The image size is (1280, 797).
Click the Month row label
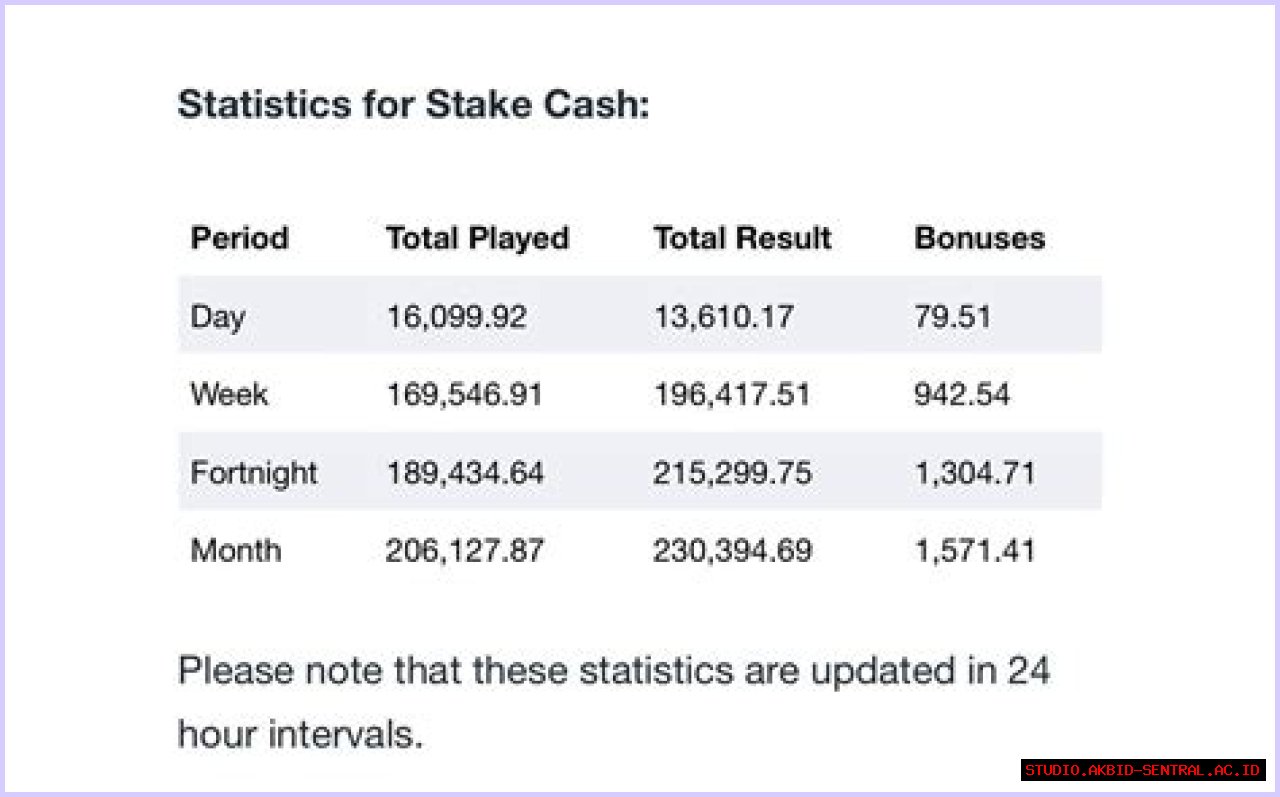(236, 550)
